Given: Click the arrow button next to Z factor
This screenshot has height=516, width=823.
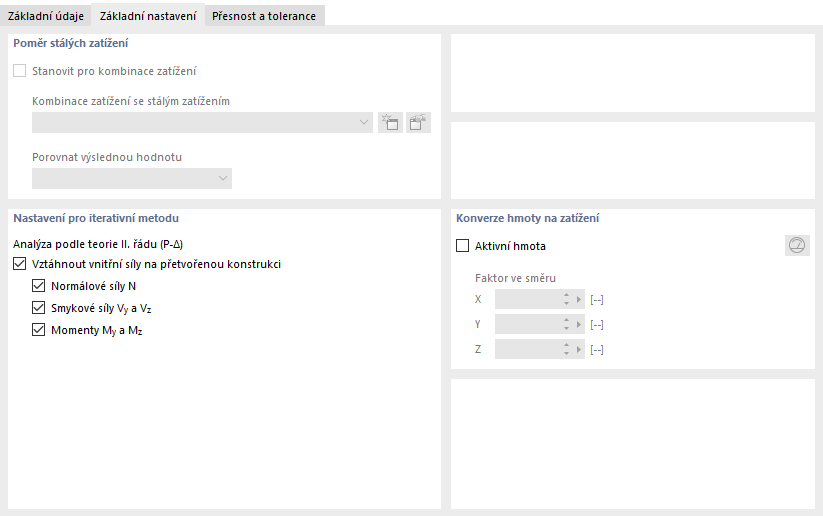Looking at the screenshot, I should click(x=579, y=349).
